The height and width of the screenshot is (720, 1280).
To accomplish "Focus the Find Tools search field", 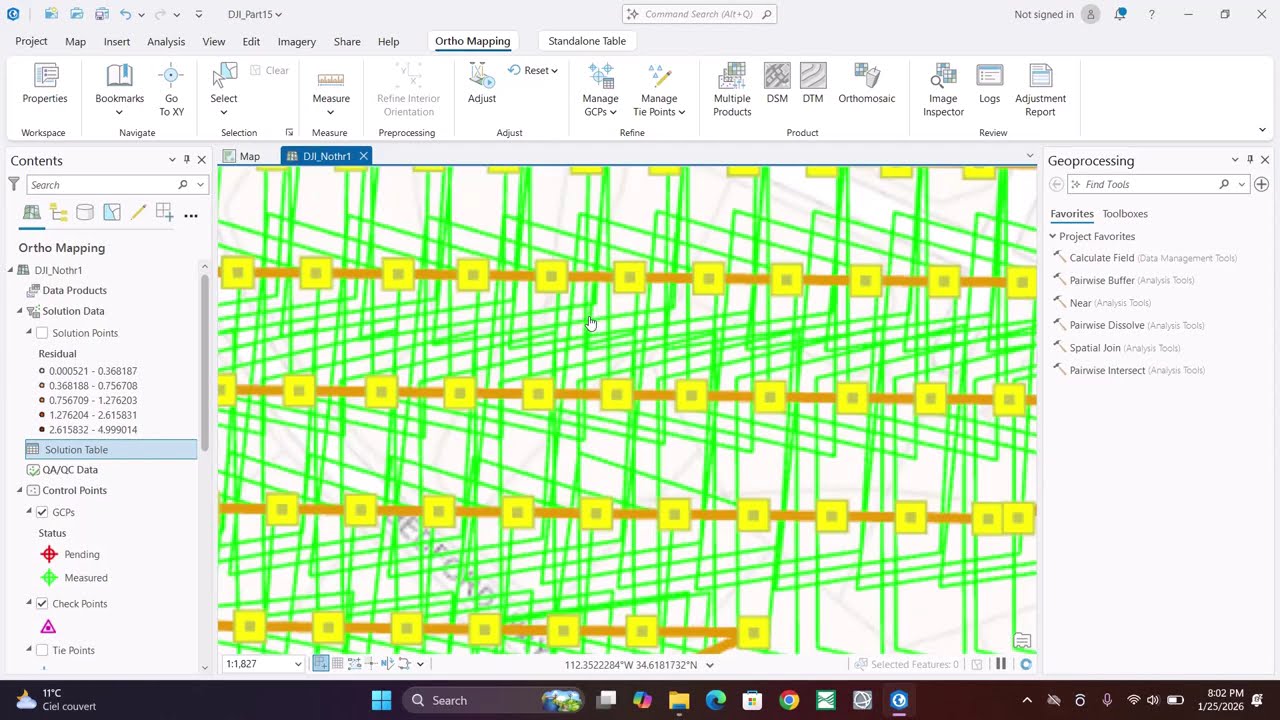I will pos(1158,184).
